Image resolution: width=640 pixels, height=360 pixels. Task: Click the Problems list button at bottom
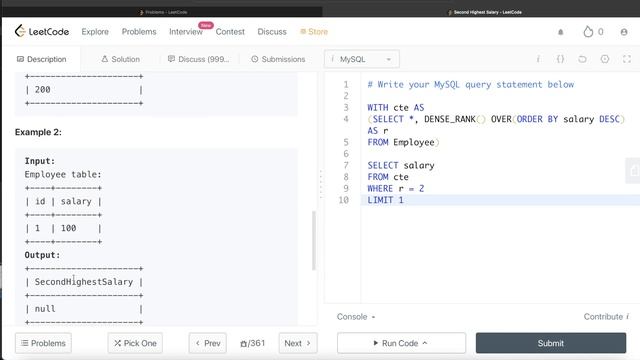(43, 343)
